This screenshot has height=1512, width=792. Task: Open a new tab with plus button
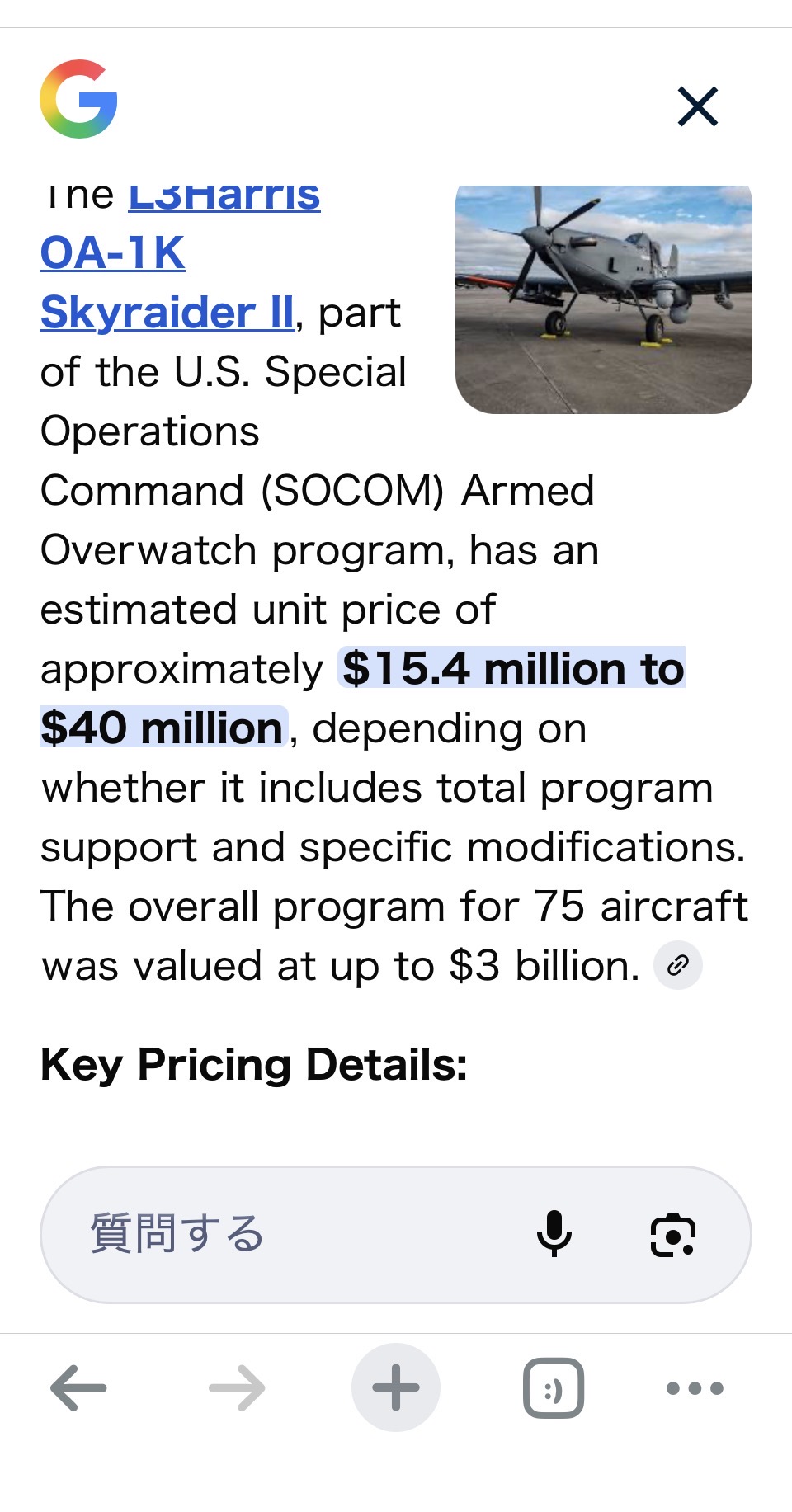396,1388
